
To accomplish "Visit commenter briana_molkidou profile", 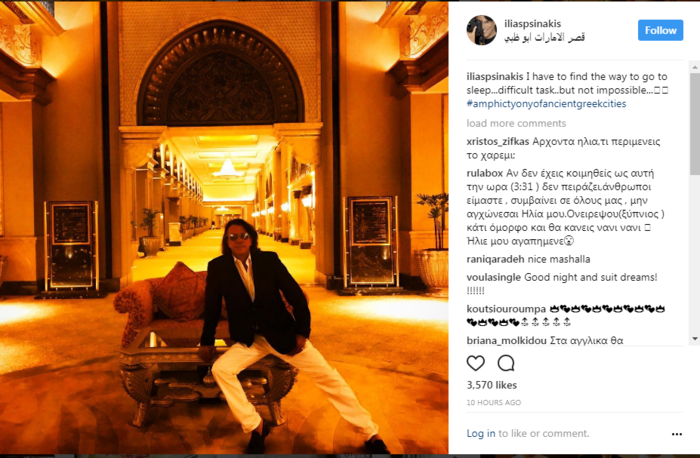I will (506, 341).
